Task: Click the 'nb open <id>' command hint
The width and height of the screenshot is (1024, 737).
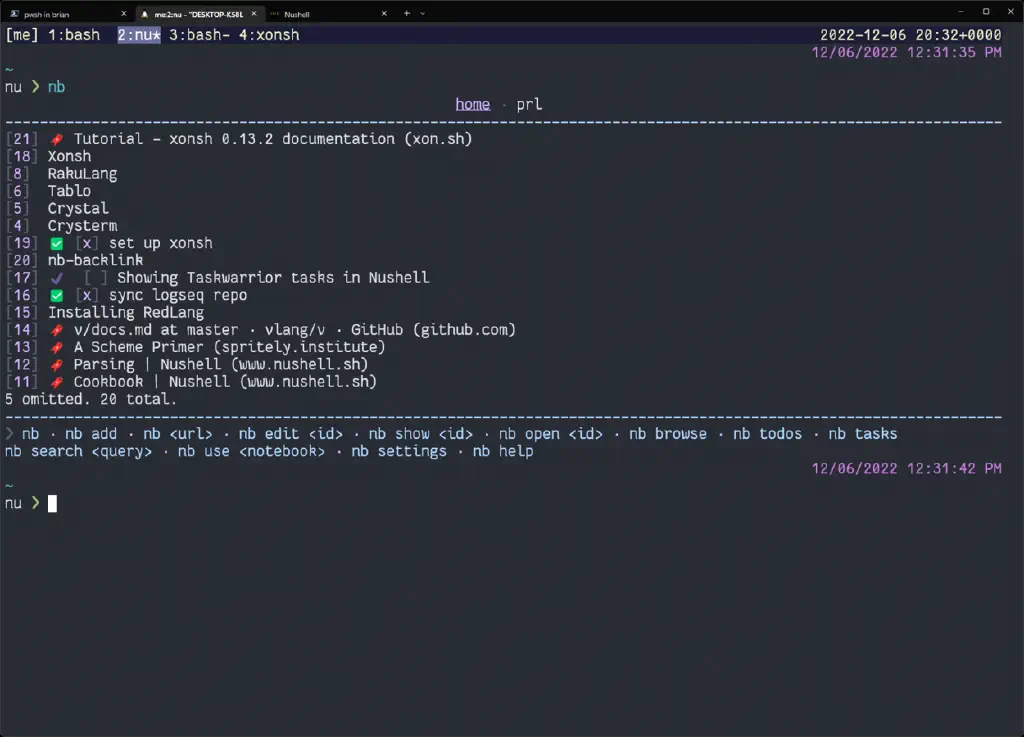Action: [x=551, y=434]
